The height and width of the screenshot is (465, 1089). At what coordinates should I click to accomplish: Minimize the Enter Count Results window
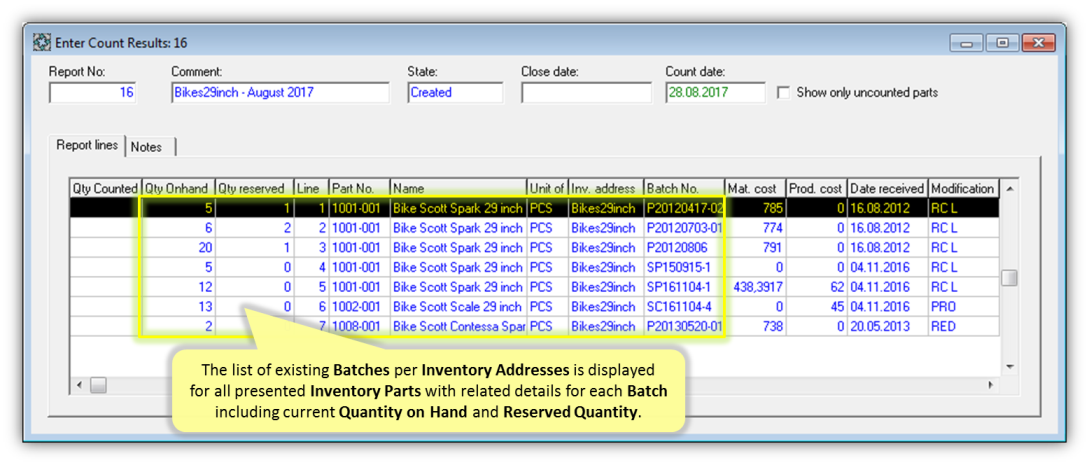point(968,43)
